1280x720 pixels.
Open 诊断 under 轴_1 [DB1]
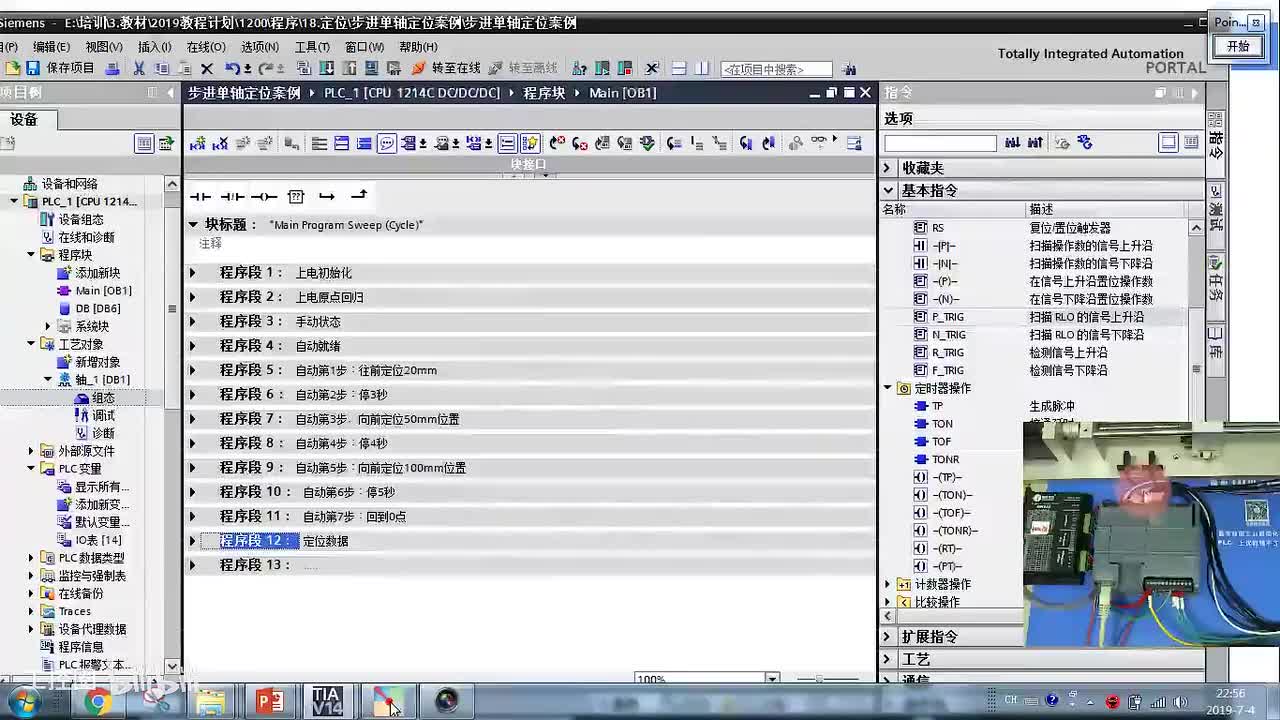click(104, 434)
